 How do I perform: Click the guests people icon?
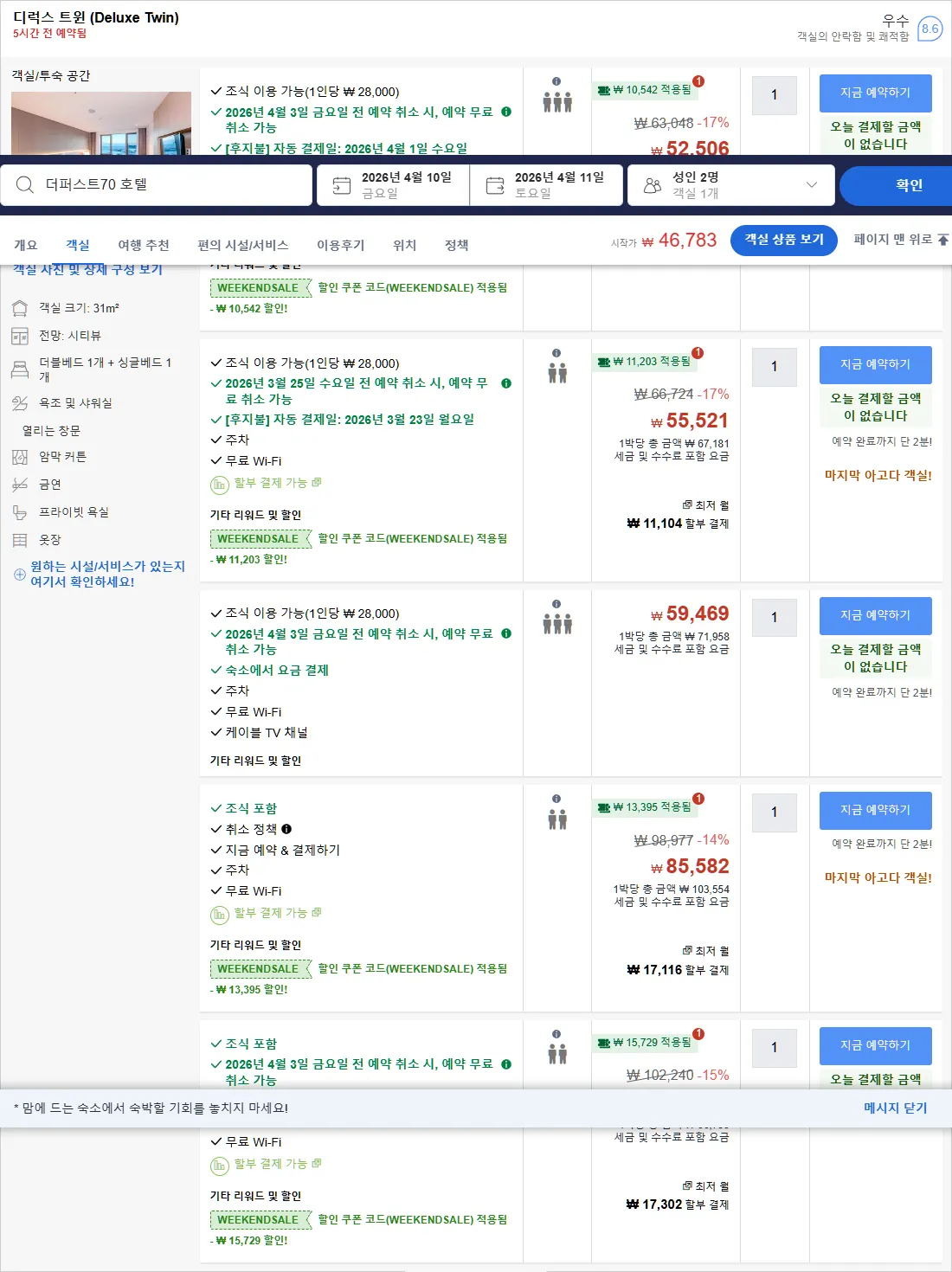653,185
